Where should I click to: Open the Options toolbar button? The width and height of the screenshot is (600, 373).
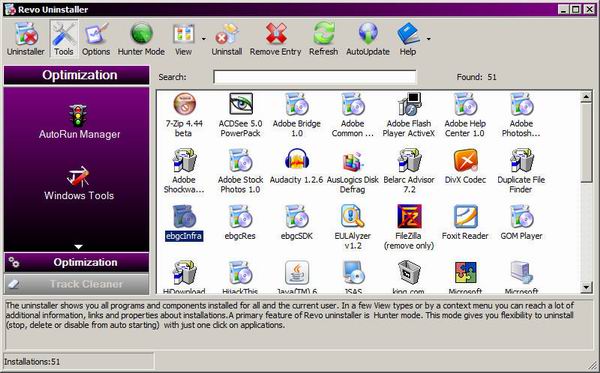coord(96,39)
